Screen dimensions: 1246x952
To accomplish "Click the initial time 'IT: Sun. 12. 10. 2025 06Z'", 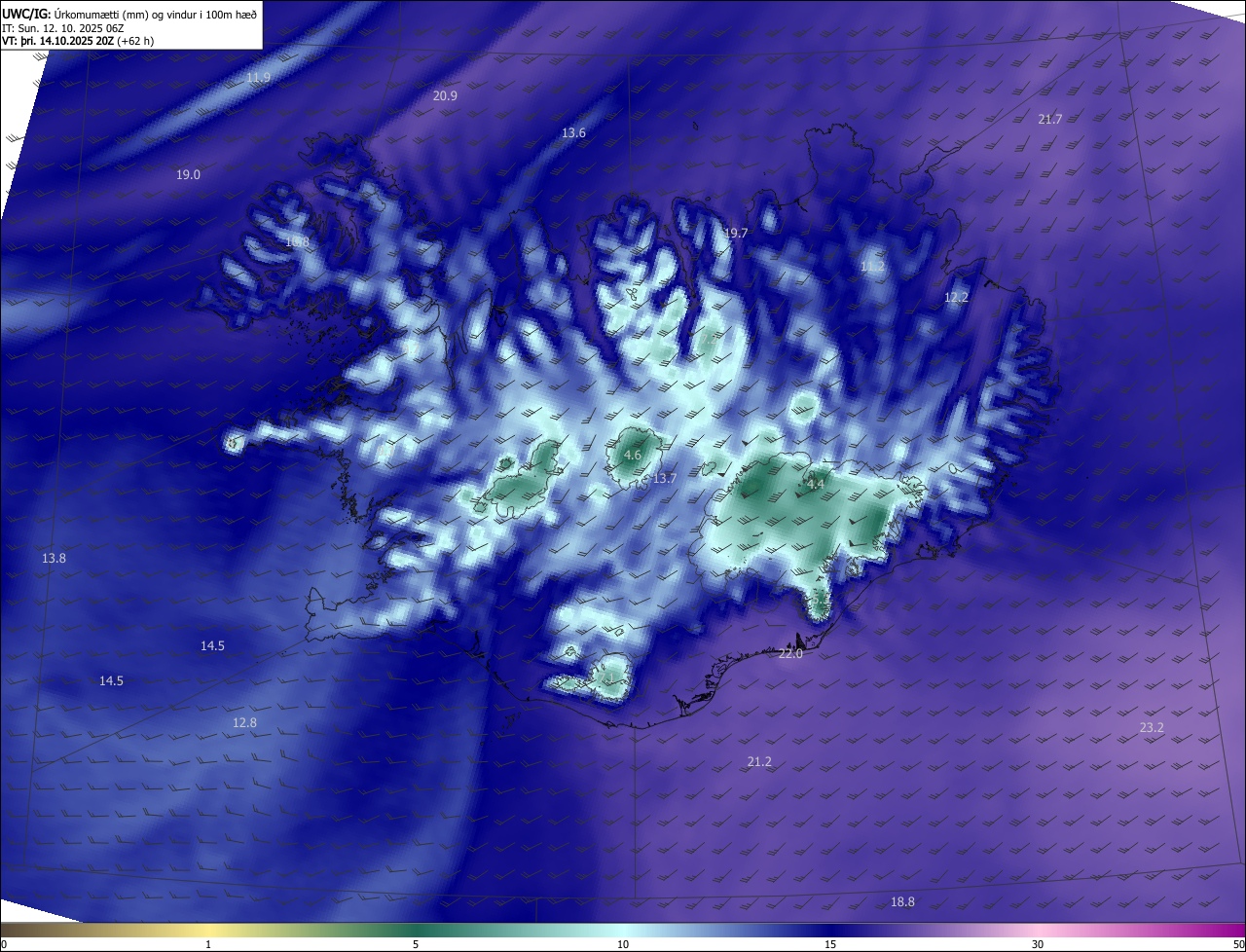I will point(61,28).
